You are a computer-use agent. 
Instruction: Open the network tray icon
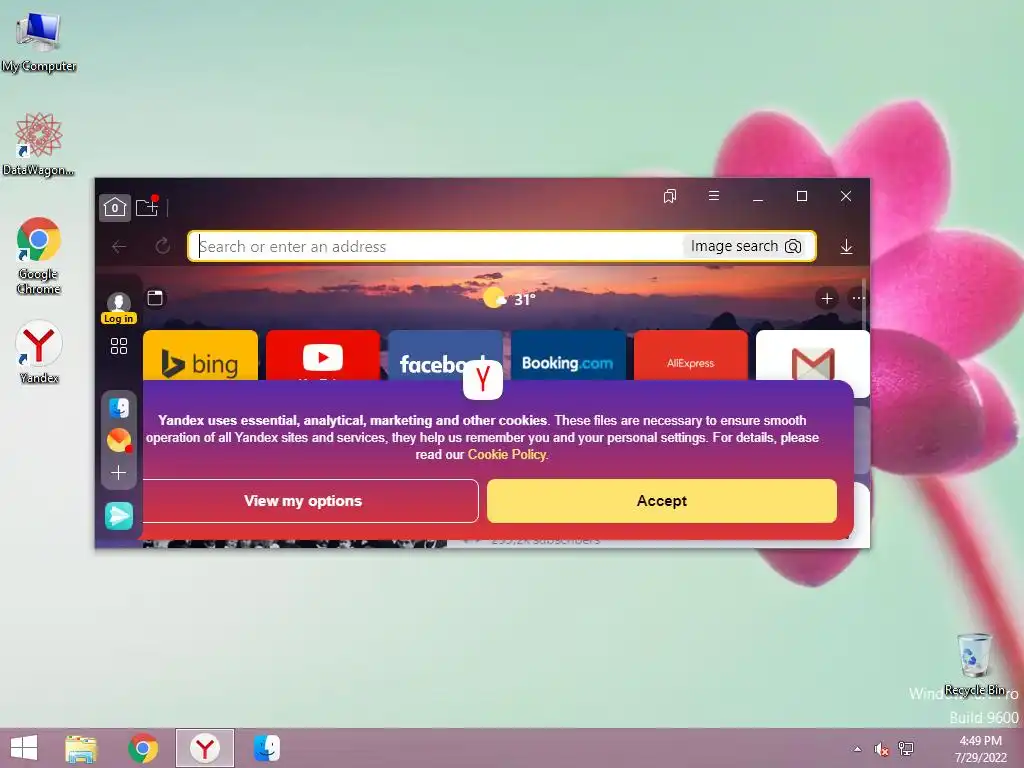906,748
